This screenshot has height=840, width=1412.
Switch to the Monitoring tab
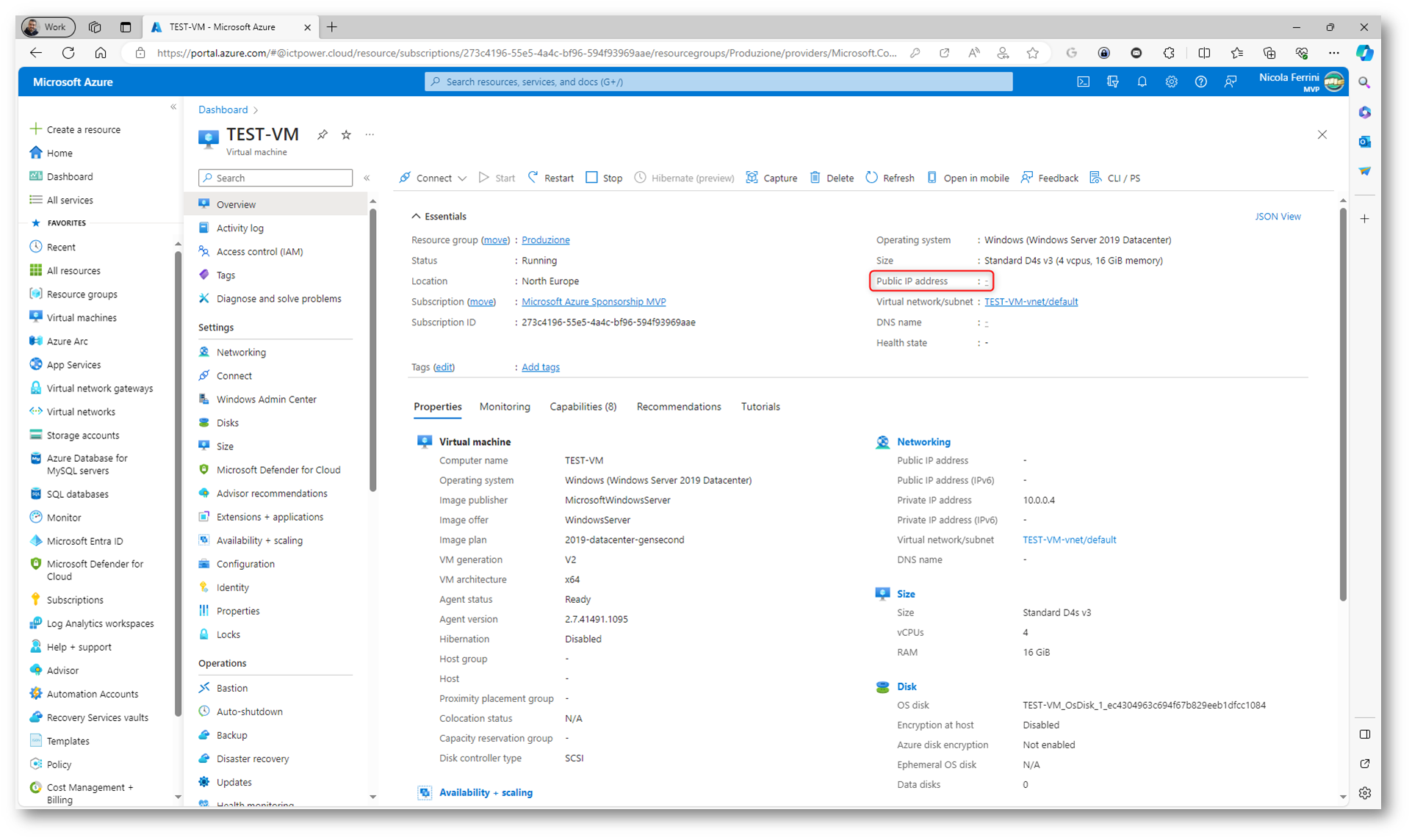click(x=504, y=407)
